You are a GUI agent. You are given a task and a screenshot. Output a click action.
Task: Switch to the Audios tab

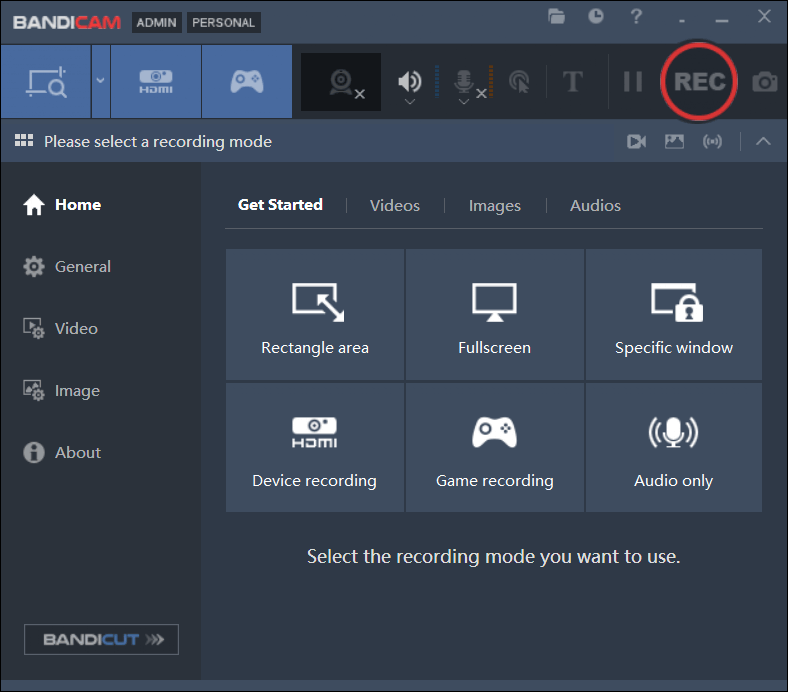595,205
